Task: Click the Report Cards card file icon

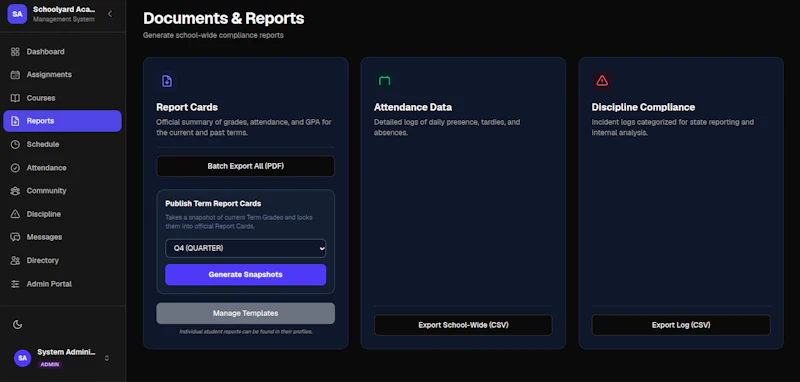Action: 167,81
